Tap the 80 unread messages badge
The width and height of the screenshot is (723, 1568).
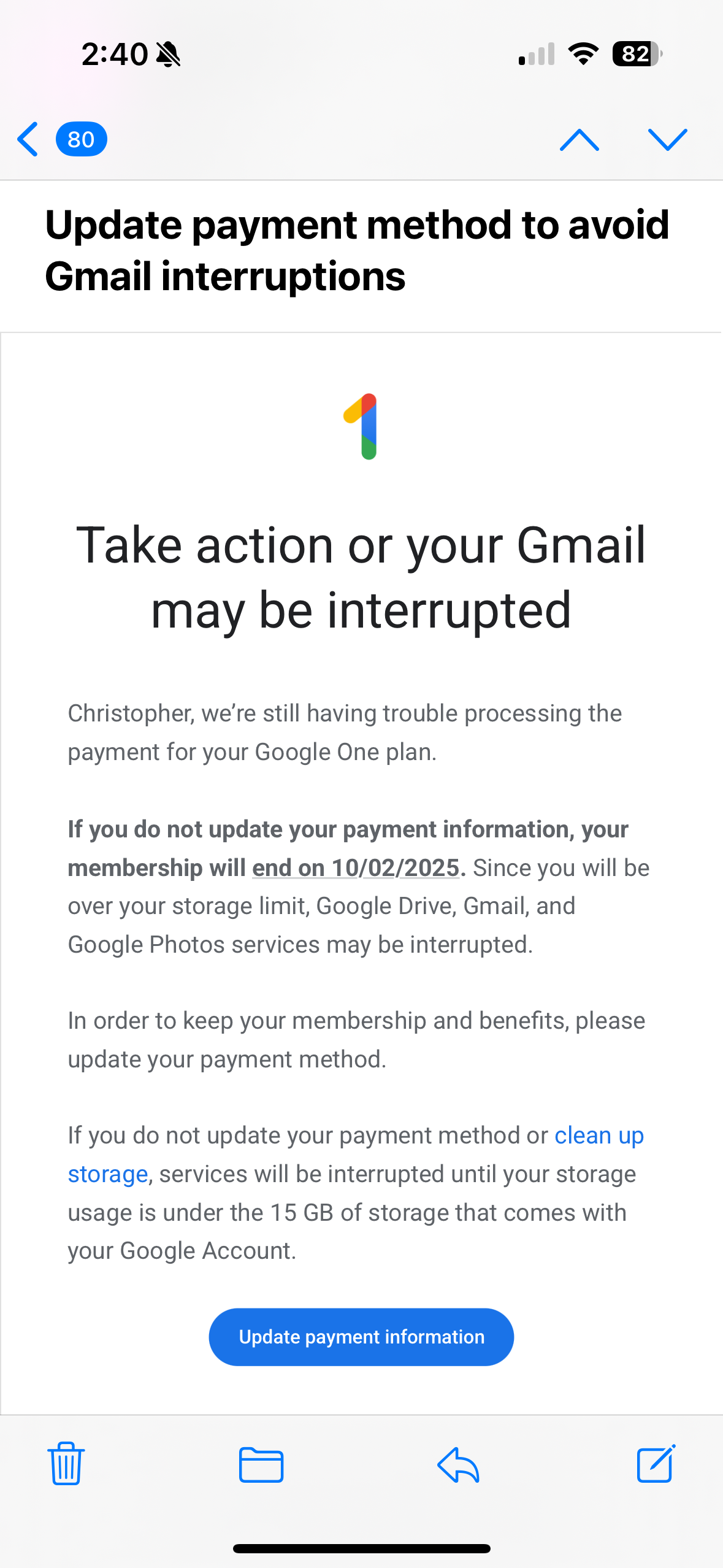click(81, 139)
